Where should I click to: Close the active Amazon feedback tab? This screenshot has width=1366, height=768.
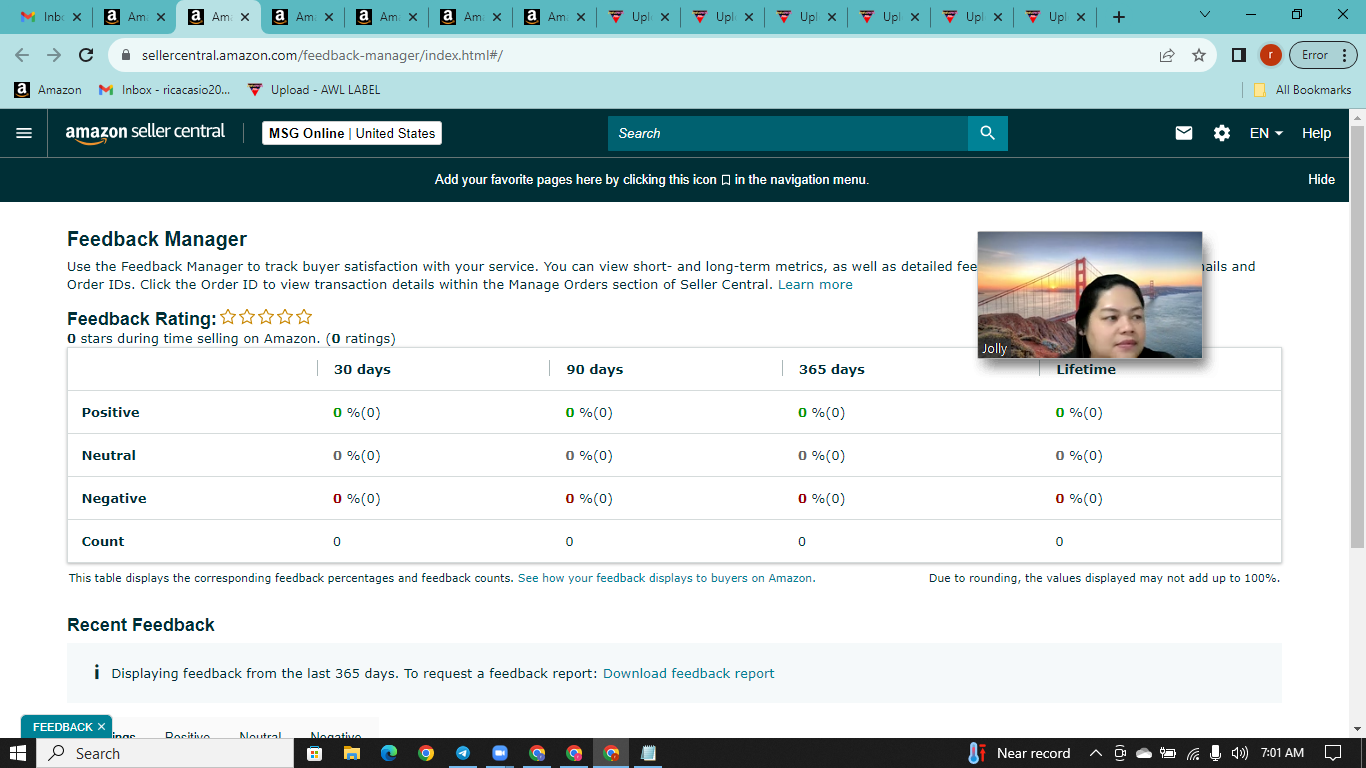tap(245, 17)
